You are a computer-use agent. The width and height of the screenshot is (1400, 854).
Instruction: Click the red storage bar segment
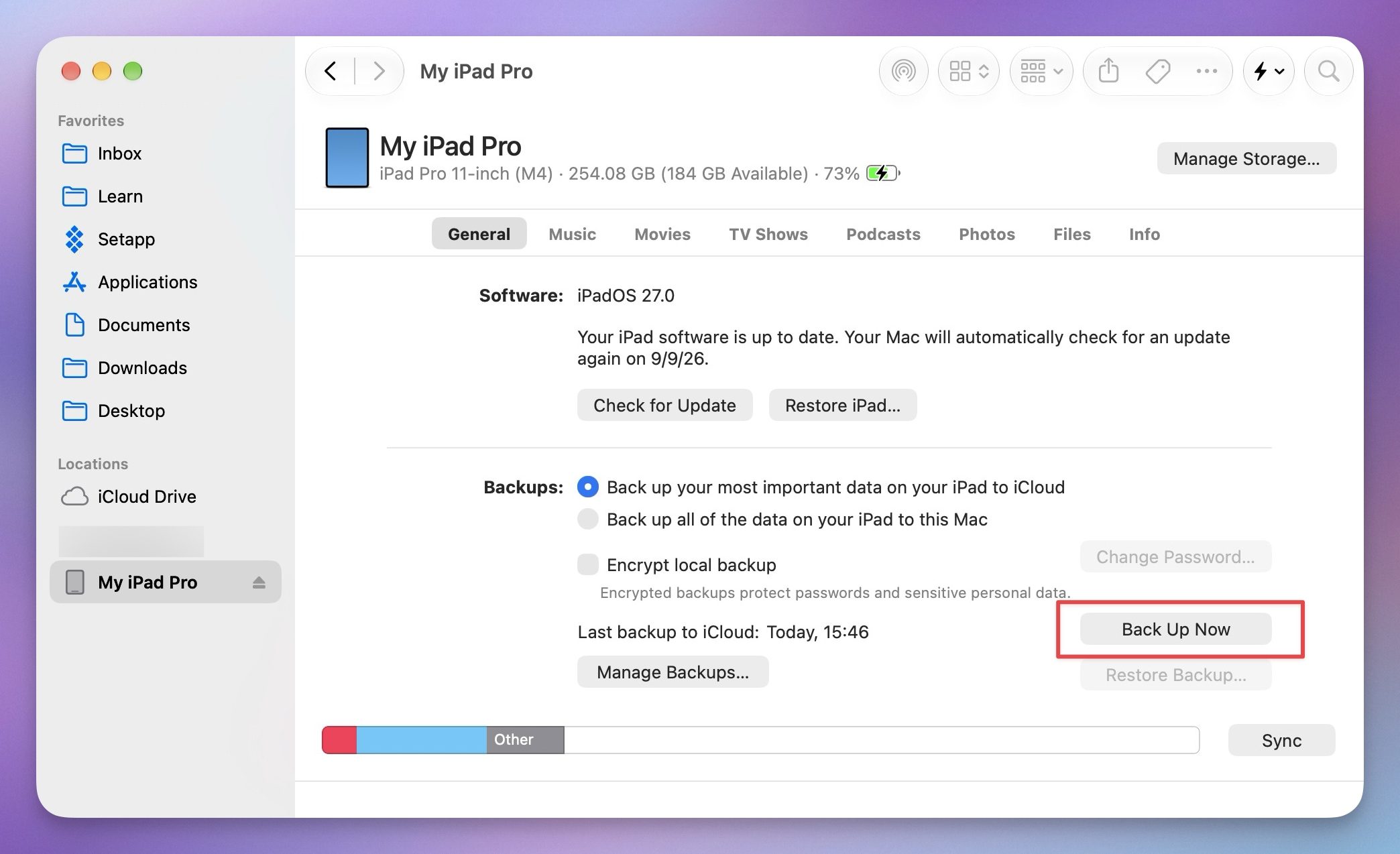click(x=339, y=739)
